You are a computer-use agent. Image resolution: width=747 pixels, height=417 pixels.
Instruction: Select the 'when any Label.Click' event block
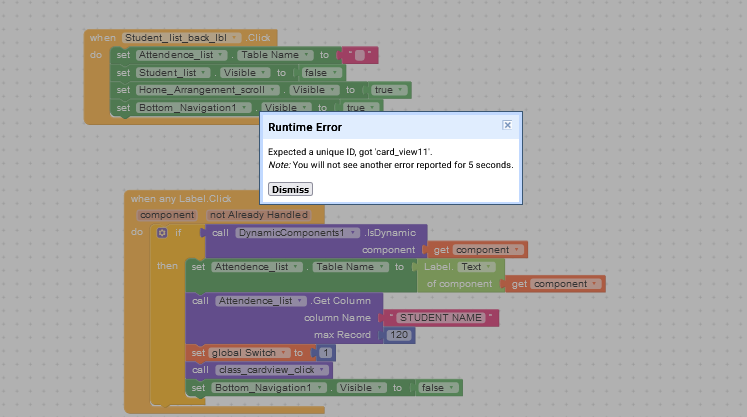[x=181, y=199]
